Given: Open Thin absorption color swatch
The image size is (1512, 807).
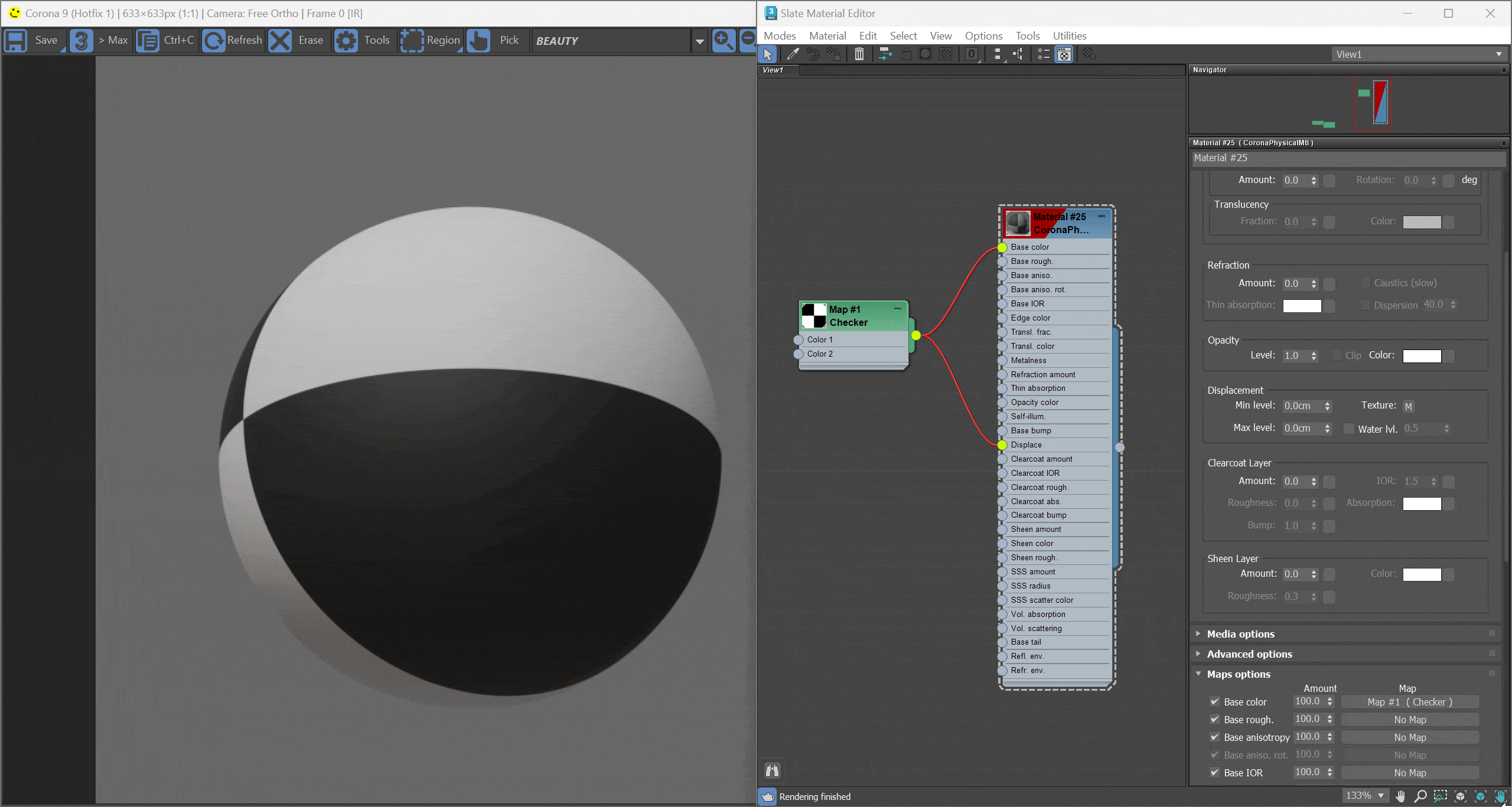Looking at the screenshot, I should [1302, 306].
